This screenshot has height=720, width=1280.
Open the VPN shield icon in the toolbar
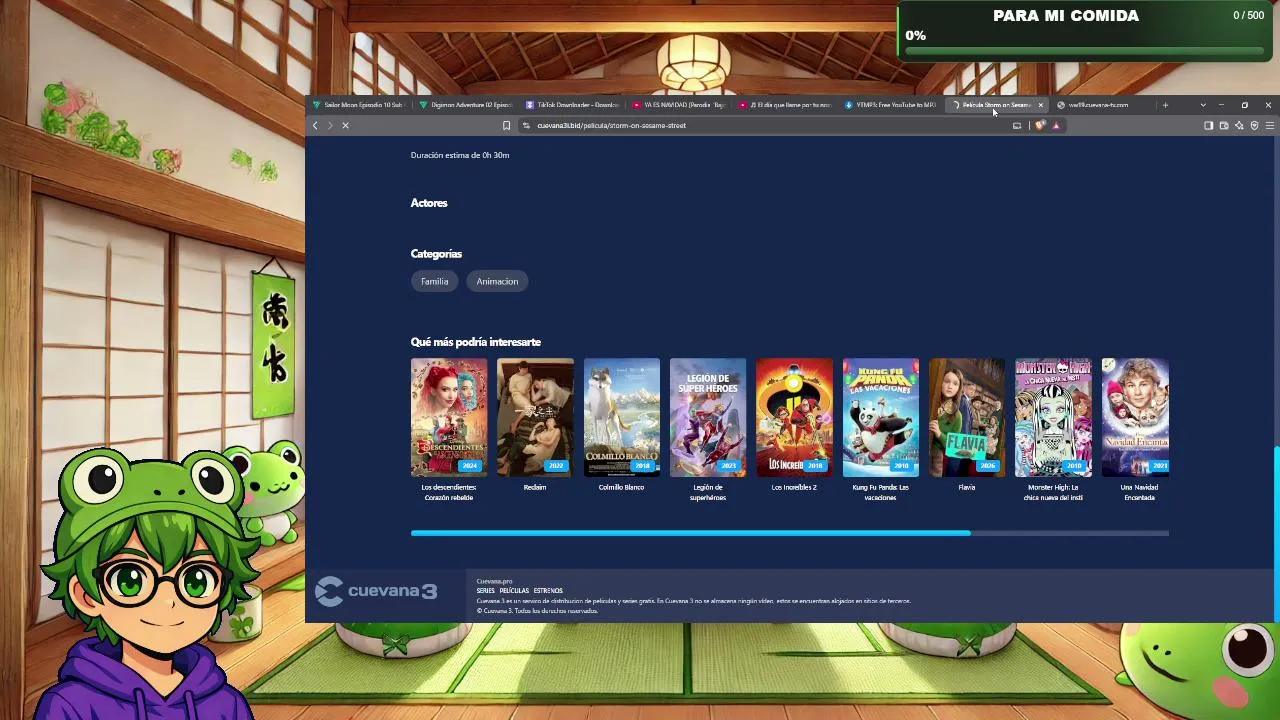[1254, 125]
